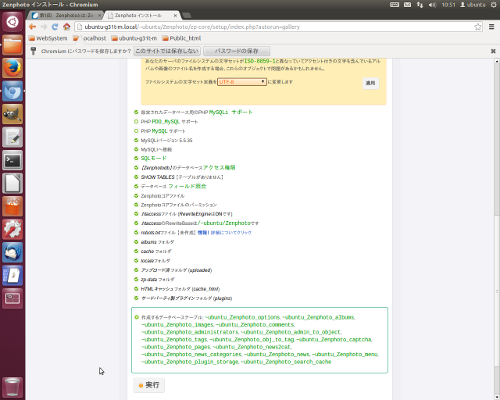Click 'SHOW TABLES' check row
This screenshot has width=500, height=400.
[179, 177]
